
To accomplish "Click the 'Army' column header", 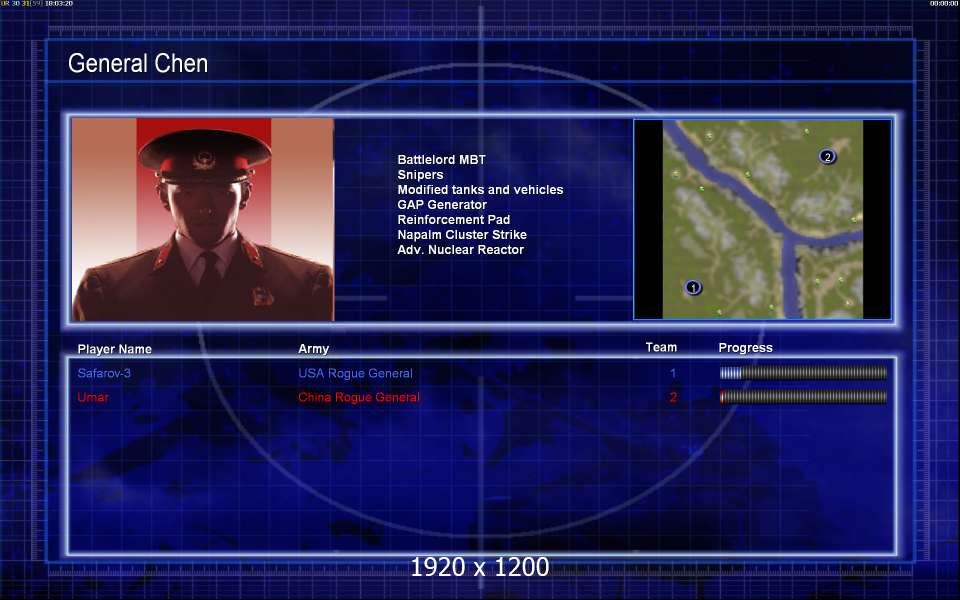I will point(313,349).
